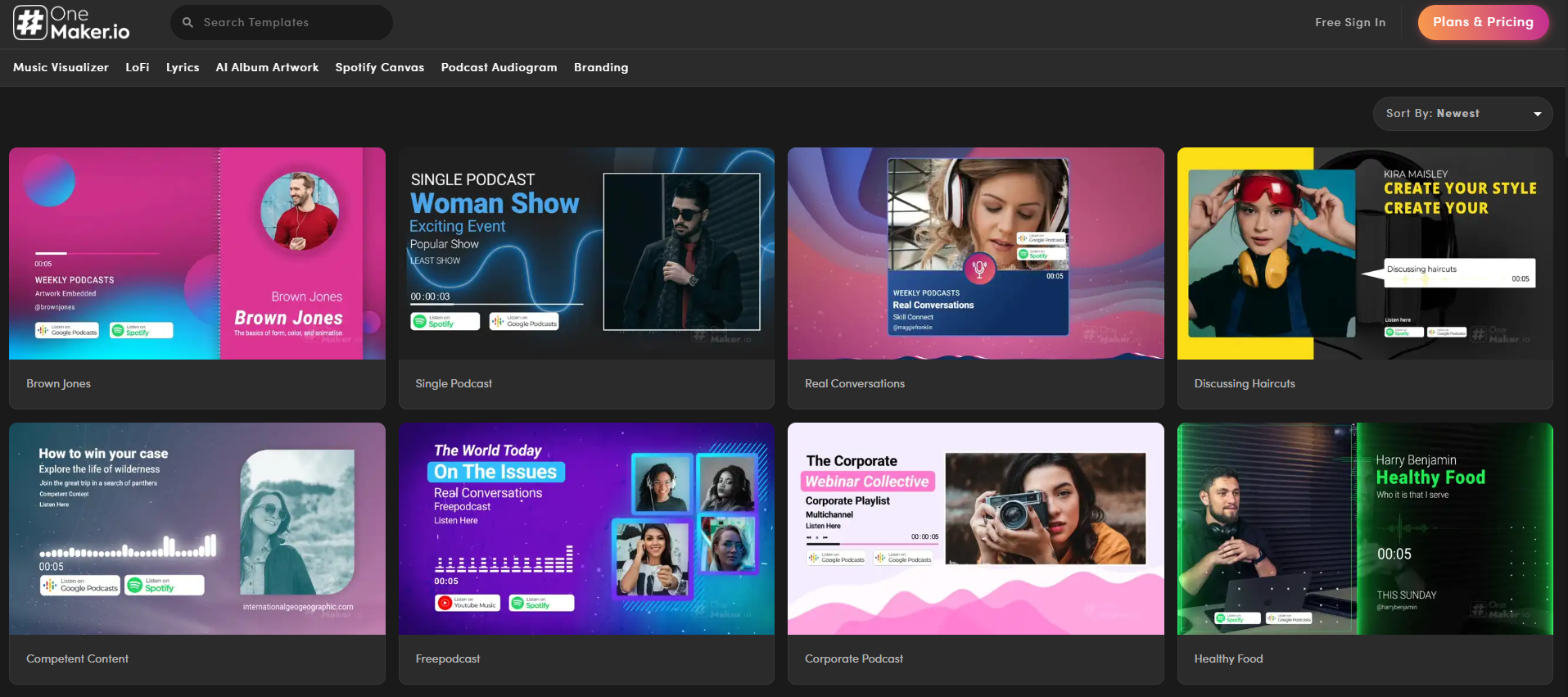
Task: Click the "Discussing Haircuts" card title
Action: point(1245,383)
